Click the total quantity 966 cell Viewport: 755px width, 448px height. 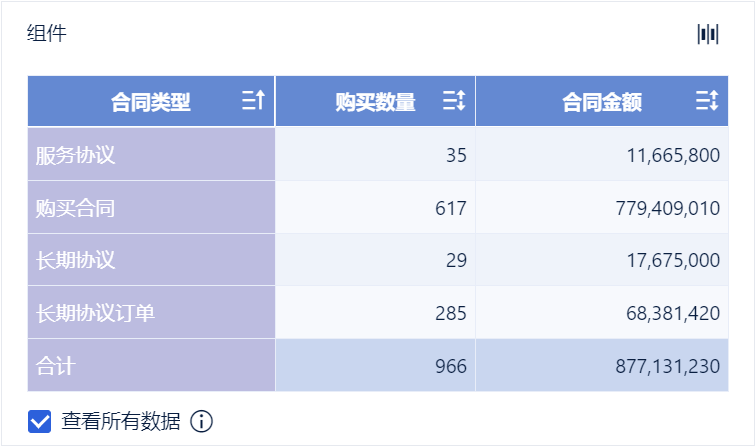click(x=451, y=366)
